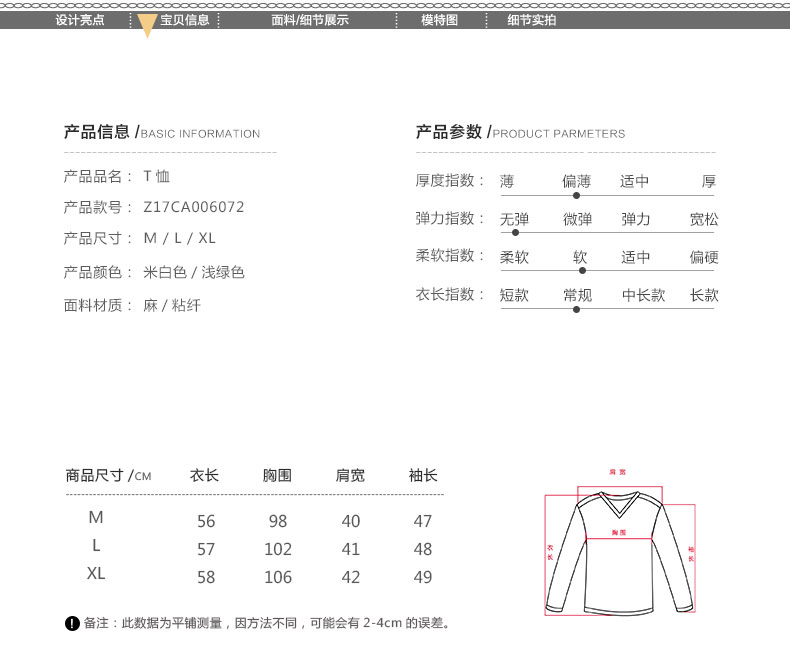This screenshot has width=790, height=659.
Task: Switch to the 宝贝信息 tab
Action: point(185,20)
